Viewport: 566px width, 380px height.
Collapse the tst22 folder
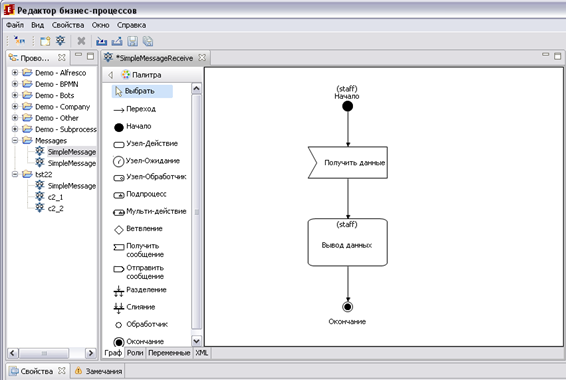click(x=15, y=174)
